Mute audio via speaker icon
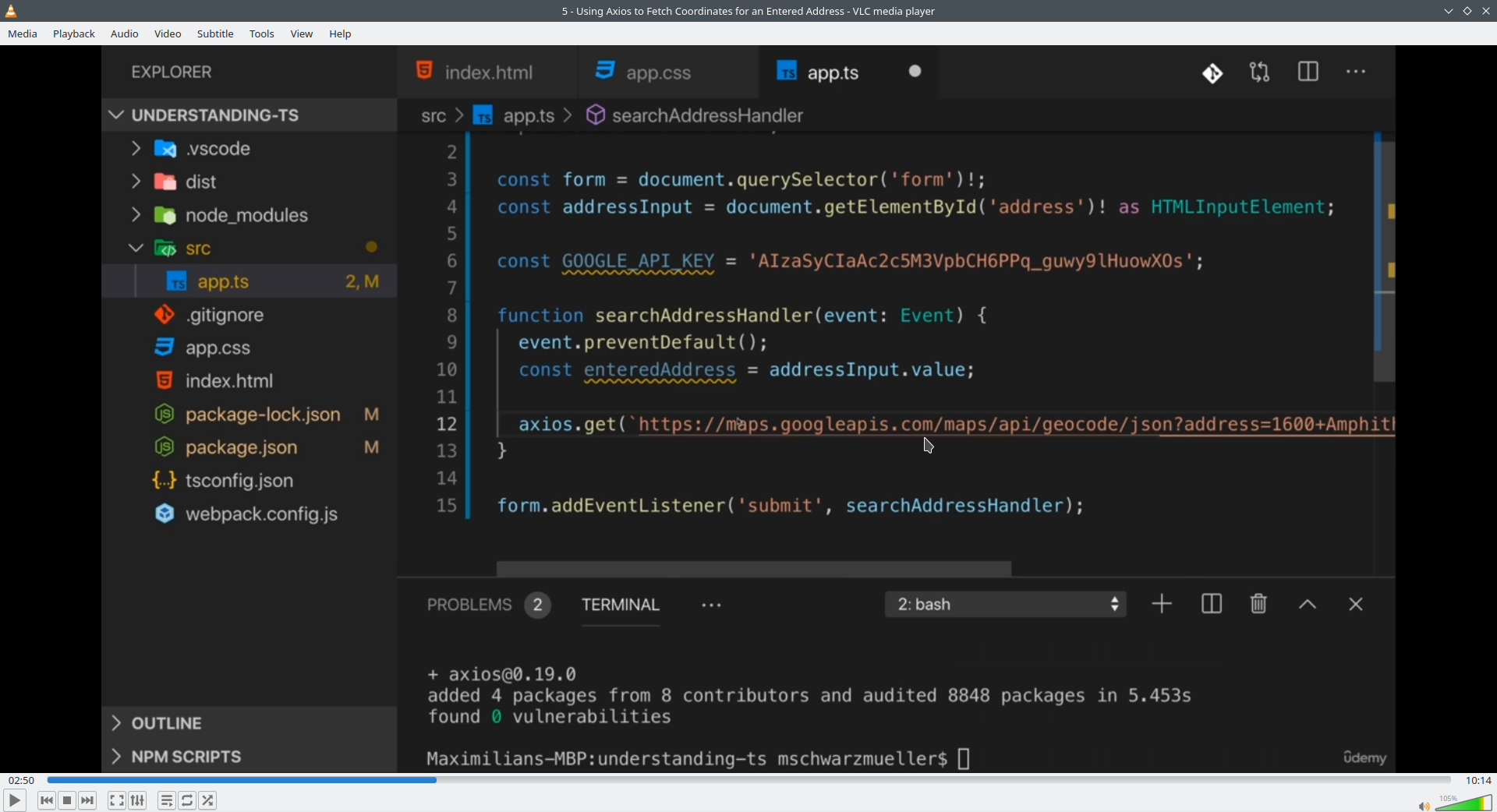The height and width of the screenshot is (812, 1497). [1424, 806]
